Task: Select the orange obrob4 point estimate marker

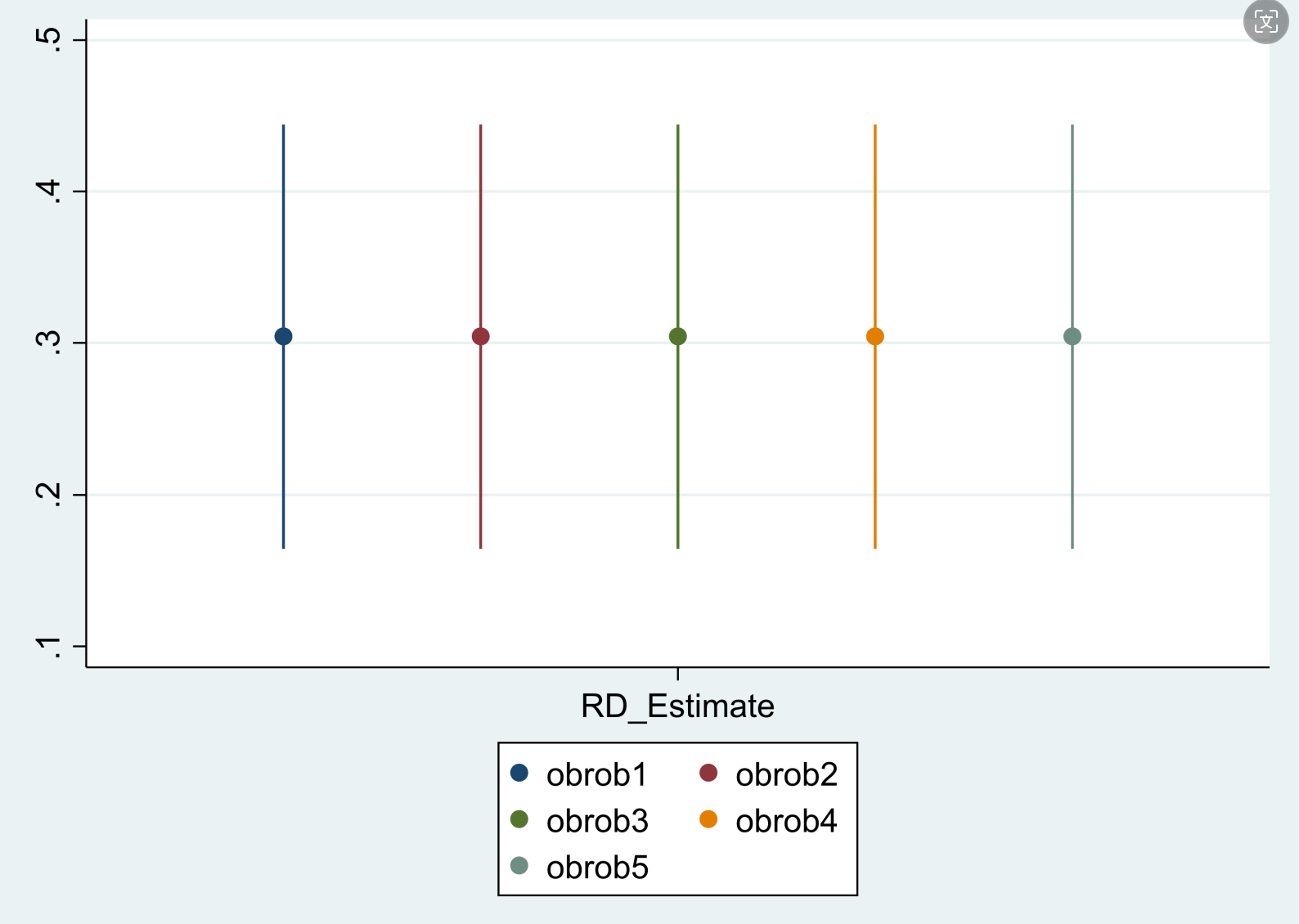Action: (x=874, y=336)
